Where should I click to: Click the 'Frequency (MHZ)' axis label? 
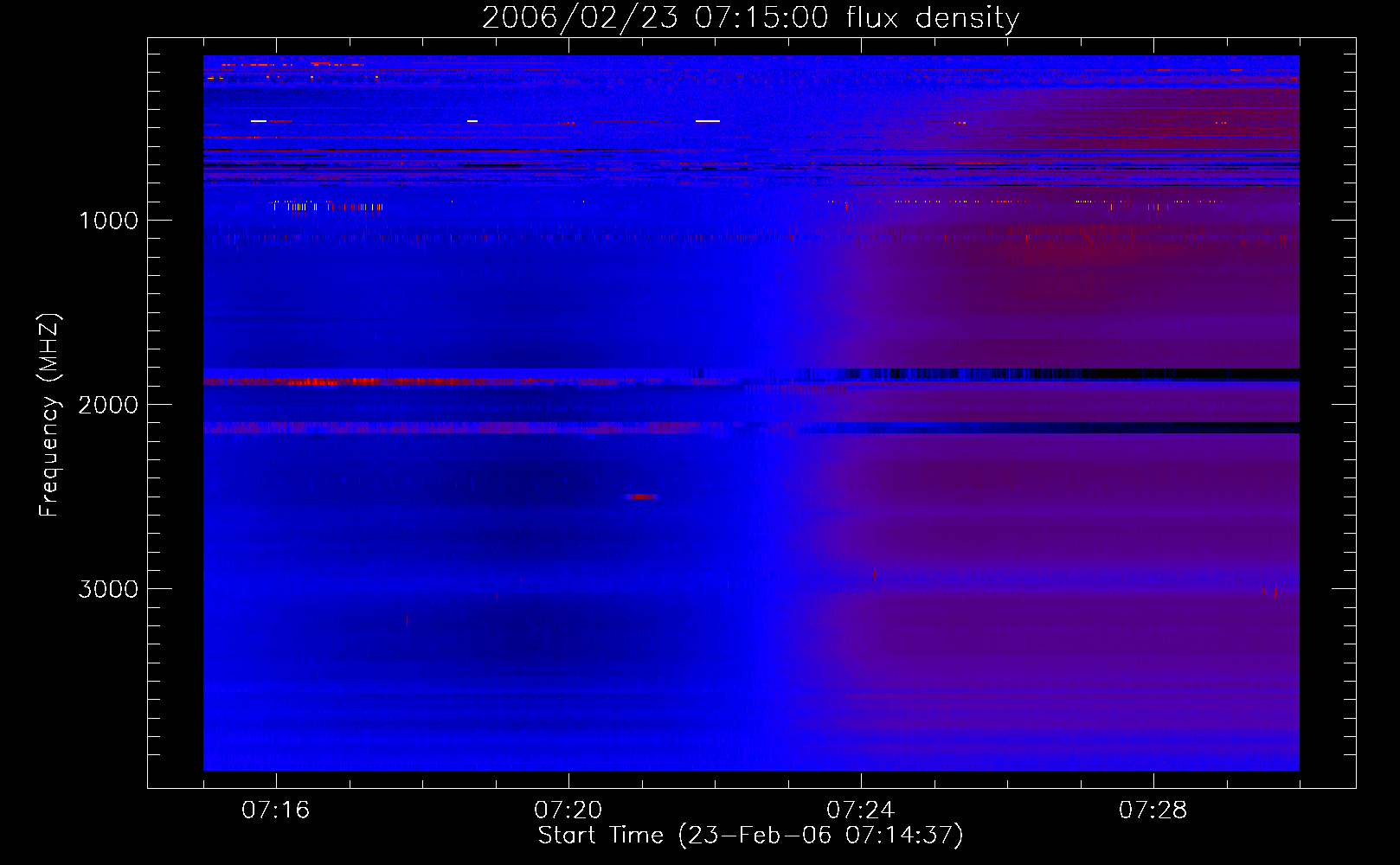tap(49, 415)
